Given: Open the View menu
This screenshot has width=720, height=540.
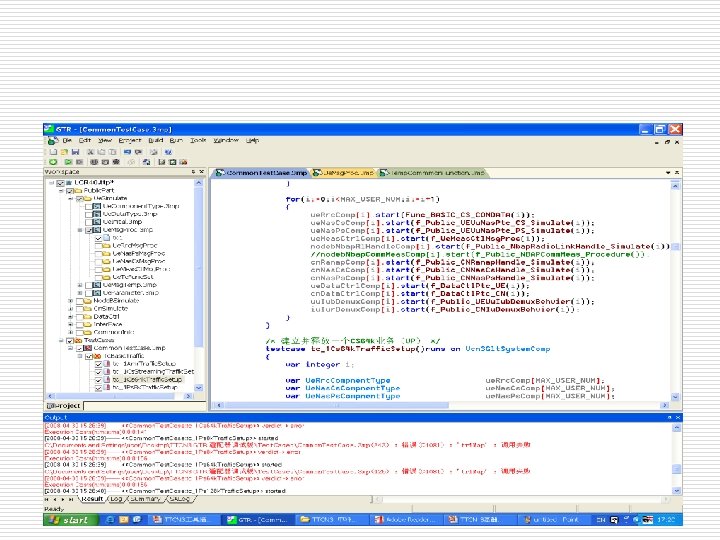Looking at the screenshot, I should [105, 141].
